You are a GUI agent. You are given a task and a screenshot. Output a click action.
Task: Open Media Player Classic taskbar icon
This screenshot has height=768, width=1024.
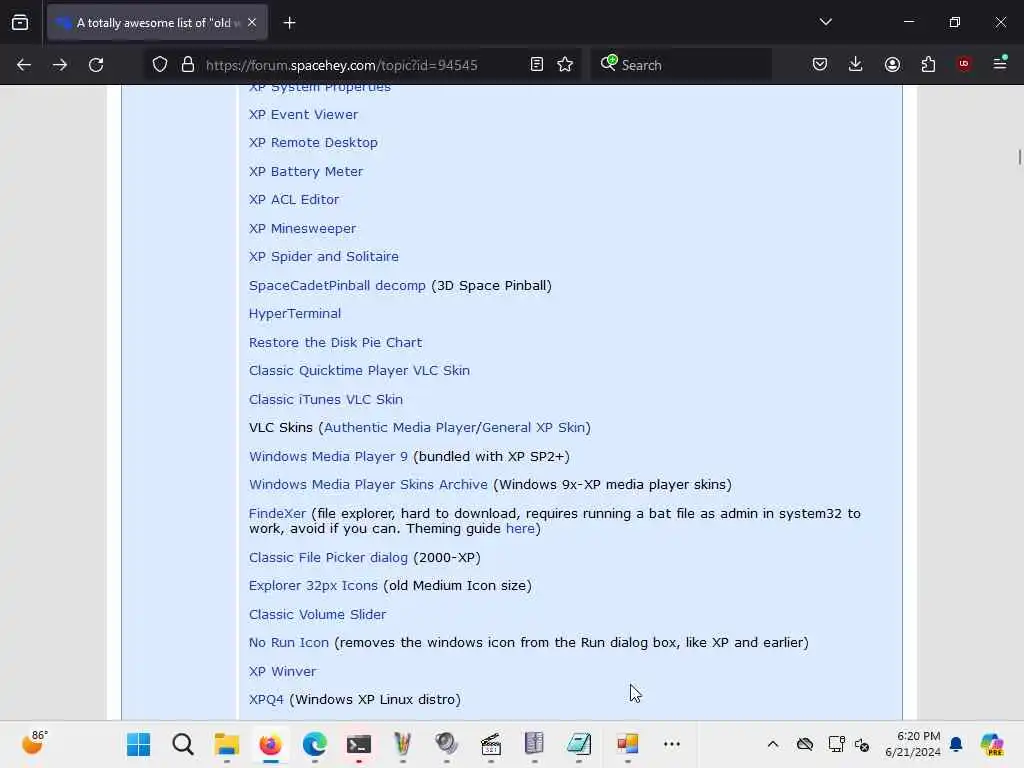pyautogui.click(x=490, y=744)
